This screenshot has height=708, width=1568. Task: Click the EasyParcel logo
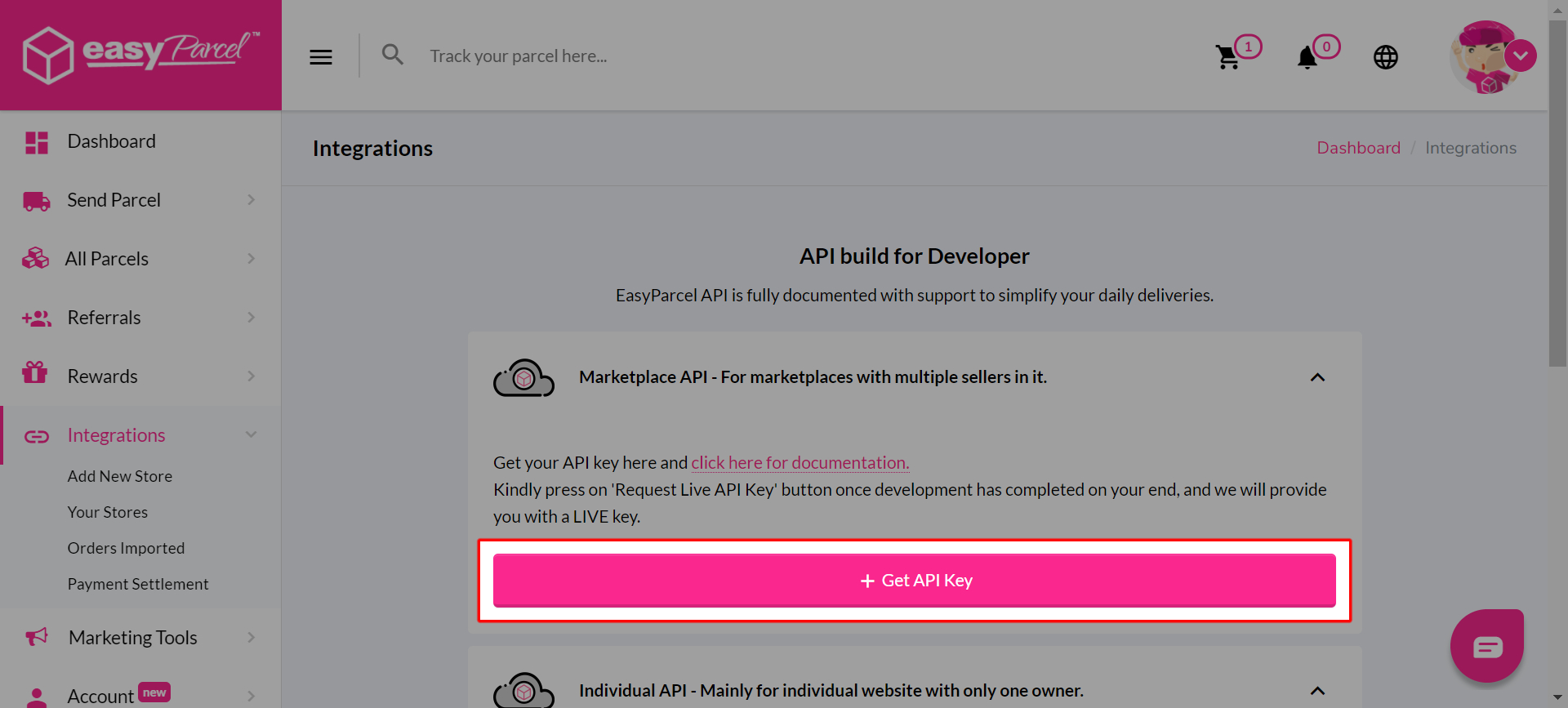[141, 55]
